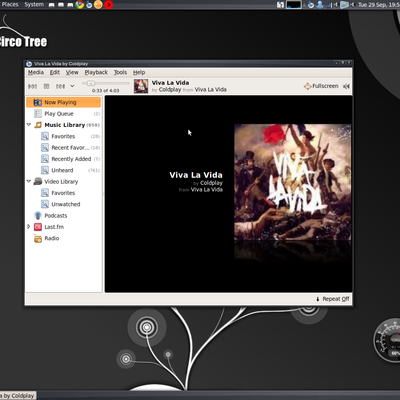This screenshot has height=400, width=400.
Task: Click the Now Playing icon
Action: [38, 102]
